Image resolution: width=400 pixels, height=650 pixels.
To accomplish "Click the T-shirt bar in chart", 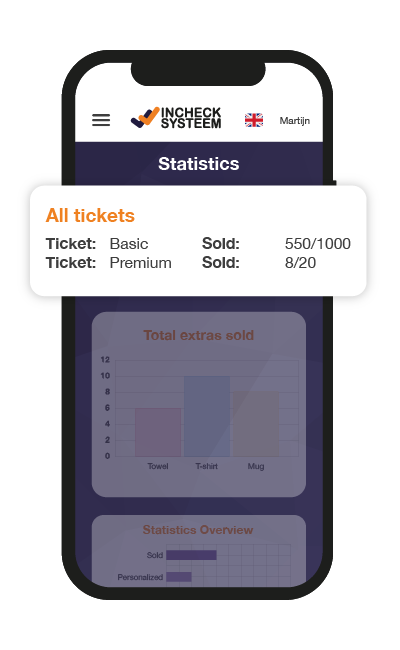I will [x=207, y=416].
